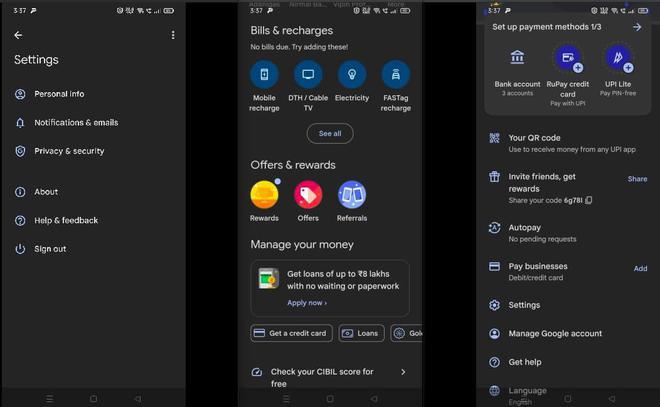Tap Check your CIBIL score for free
660x407 pixels.
(x=322, y=378)
